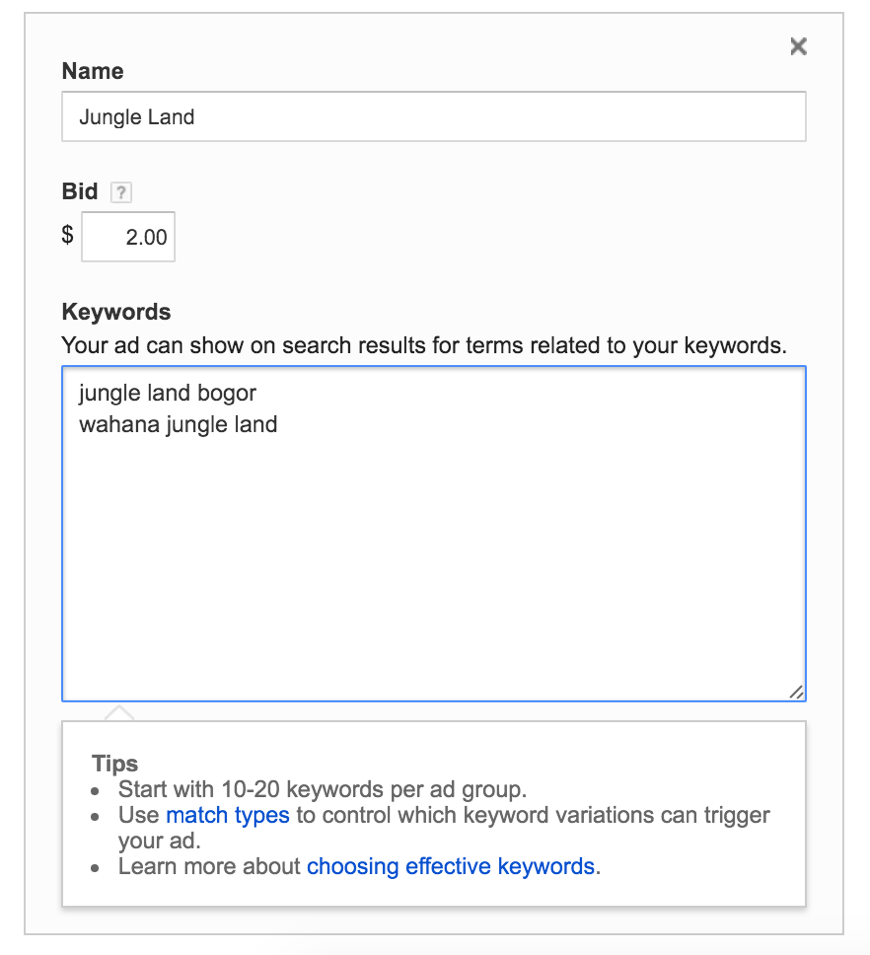Open the choosing effective keywords link
The width and height of the screenshot is (870, 955).
[x=451, y=866]
